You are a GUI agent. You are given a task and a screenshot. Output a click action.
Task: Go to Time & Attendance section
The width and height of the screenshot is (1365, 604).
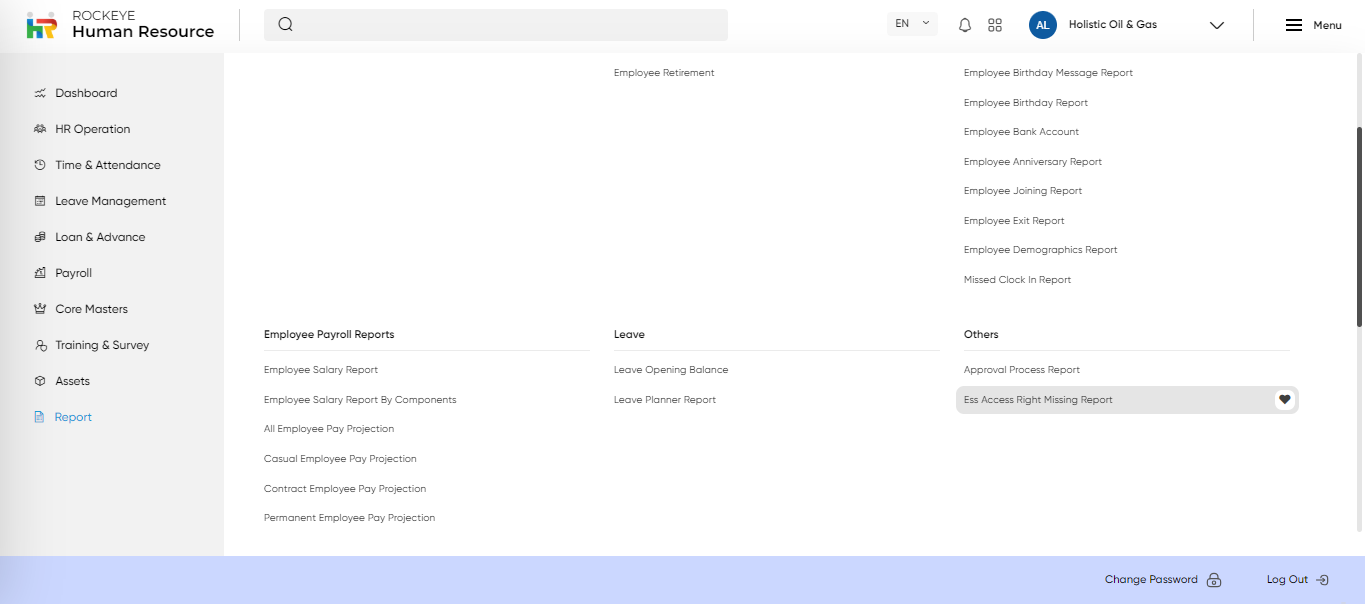108,165
